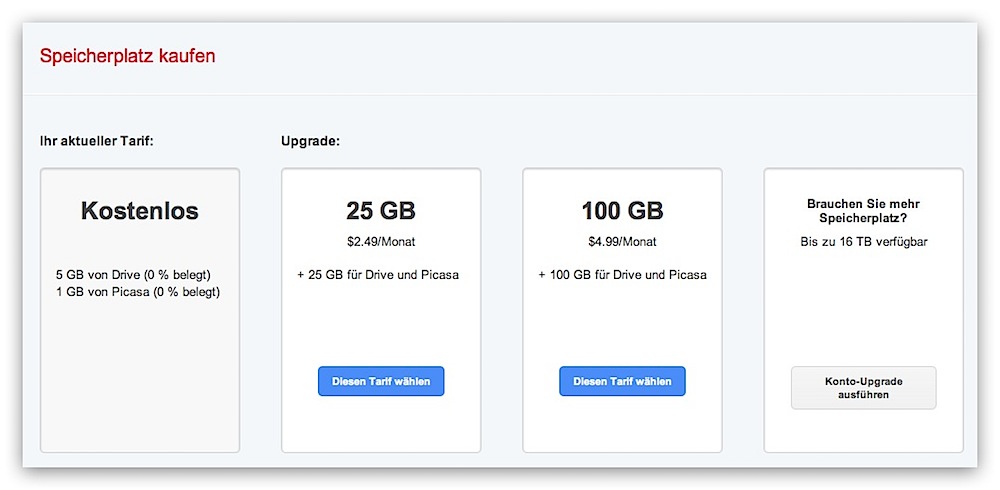This screenshot has width=1000, height=490.
Task: Click the Ihr aktueller Tarif label
Action: click(x=96, y=140)
